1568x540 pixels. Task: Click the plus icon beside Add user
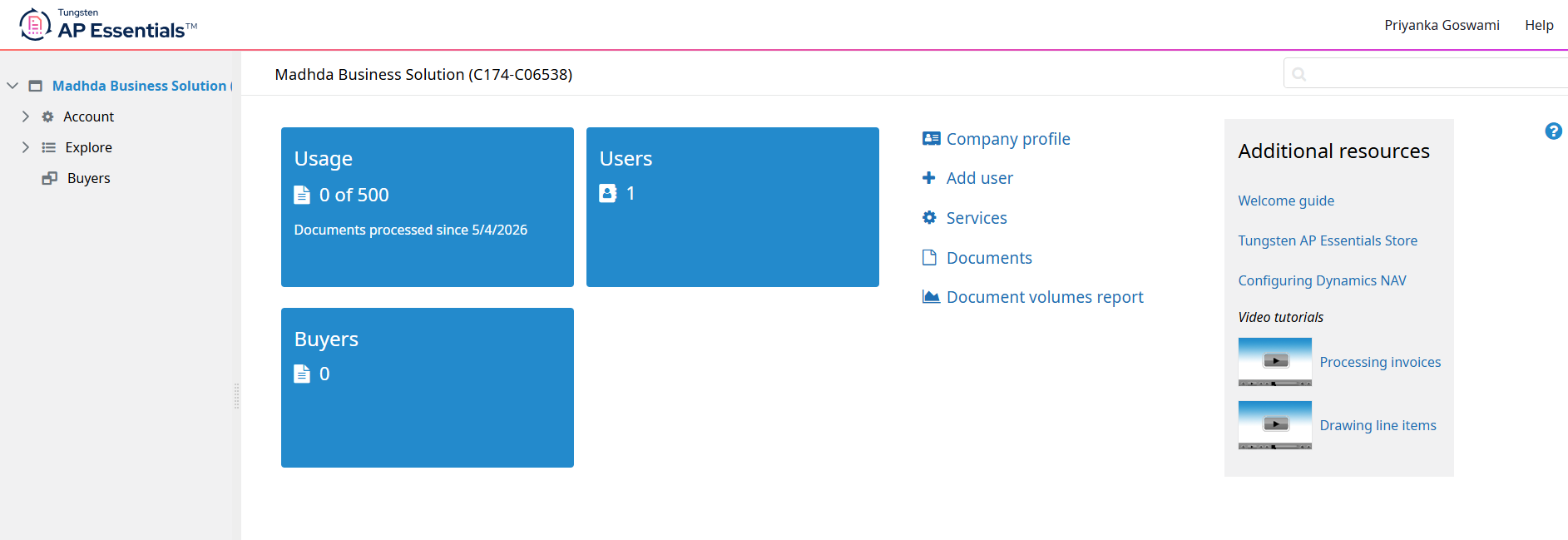coord(929,178)
